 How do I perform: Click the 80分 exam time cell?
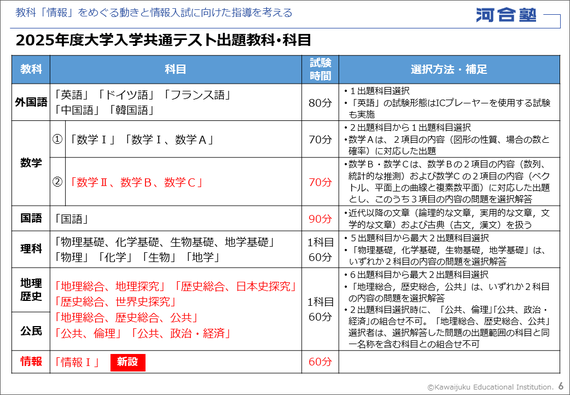click(320, 103)
